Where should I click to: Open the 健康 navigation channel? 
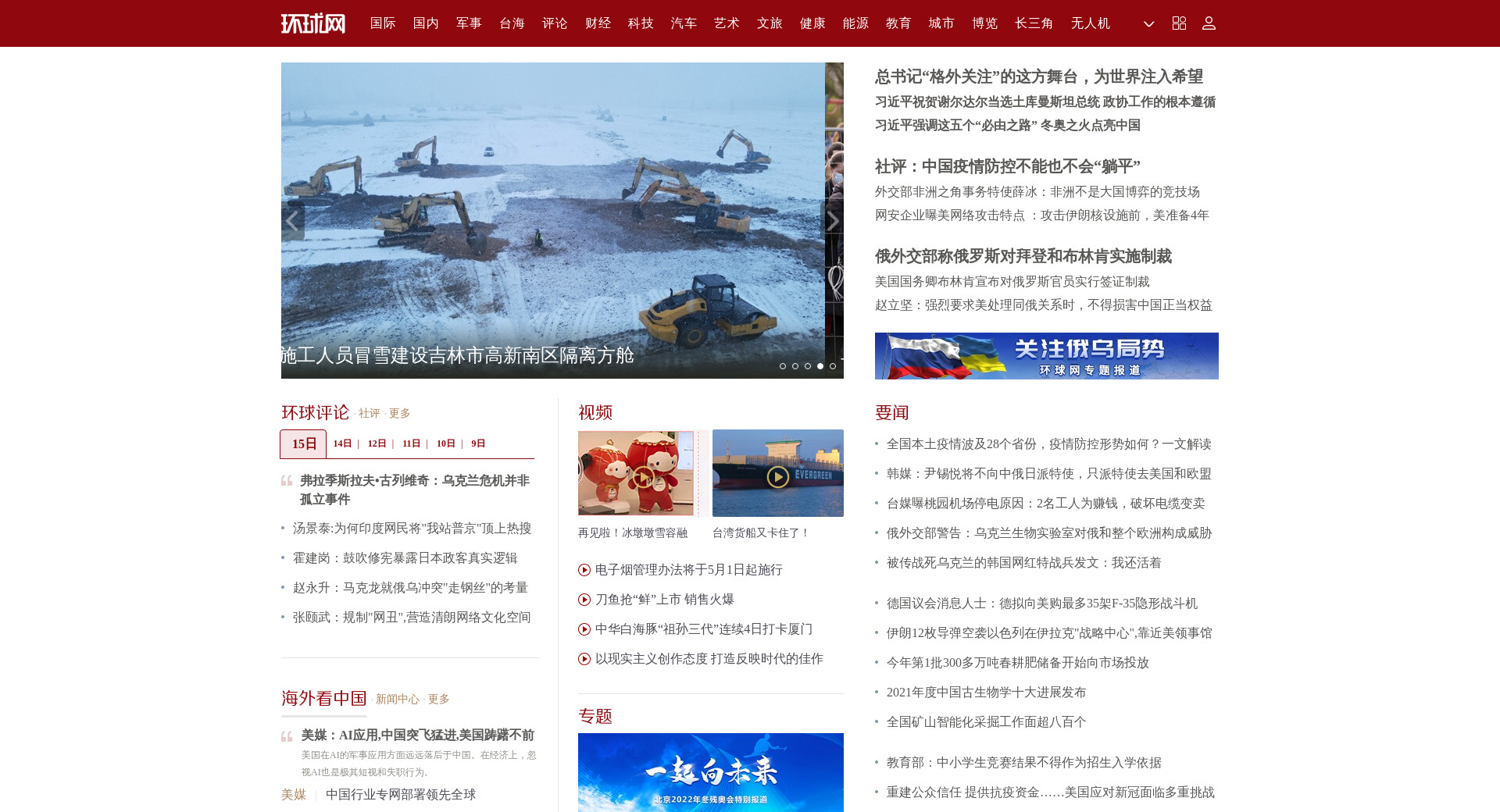[x=812, y=23]
